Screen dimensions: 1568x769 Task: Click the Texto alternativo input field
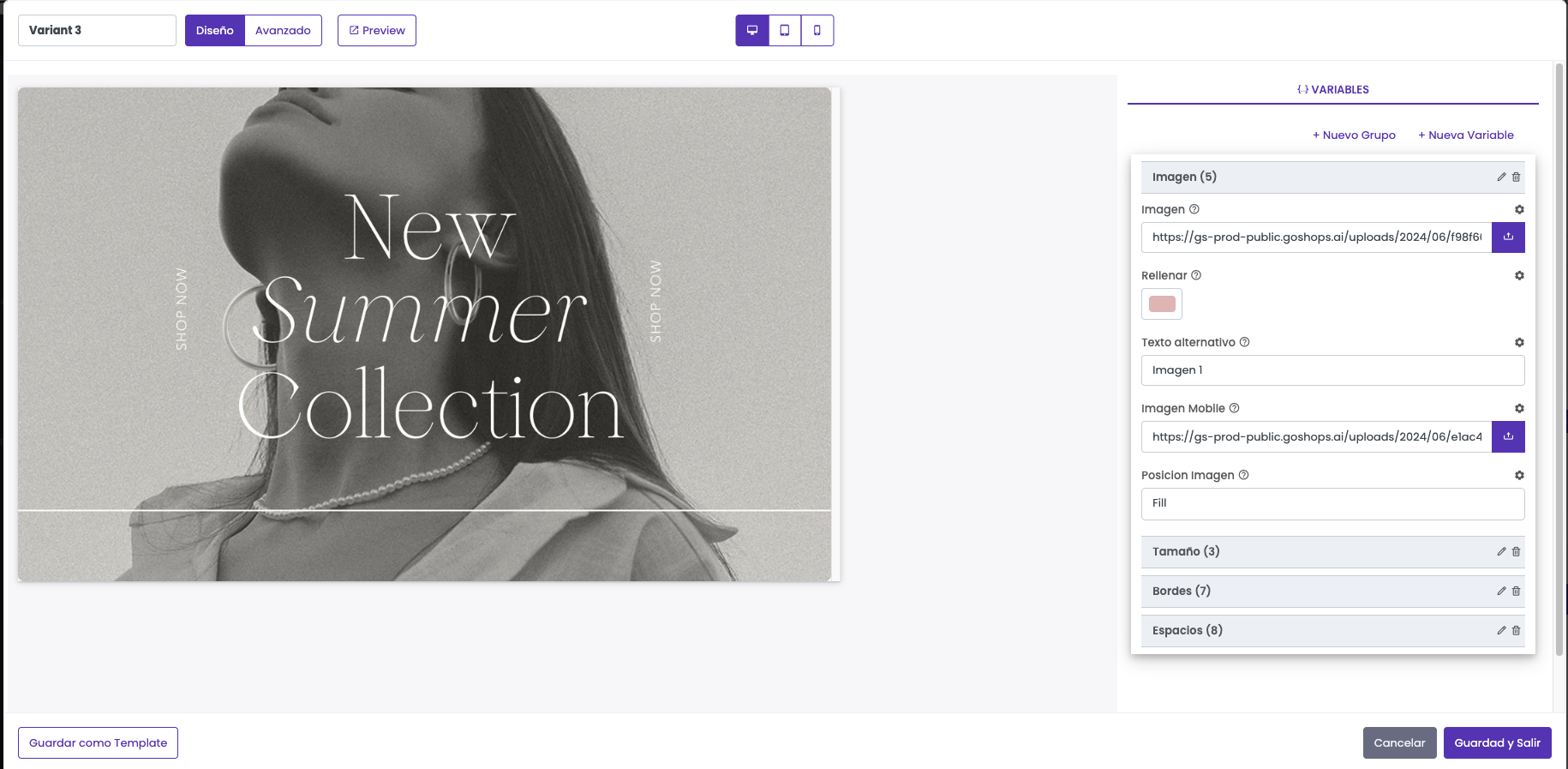coord(1332,370)
